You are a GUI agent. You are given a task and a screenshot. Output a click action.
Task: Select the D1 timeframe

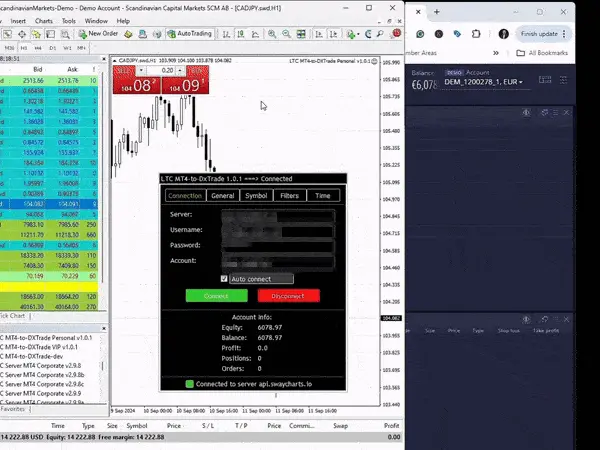52,48
